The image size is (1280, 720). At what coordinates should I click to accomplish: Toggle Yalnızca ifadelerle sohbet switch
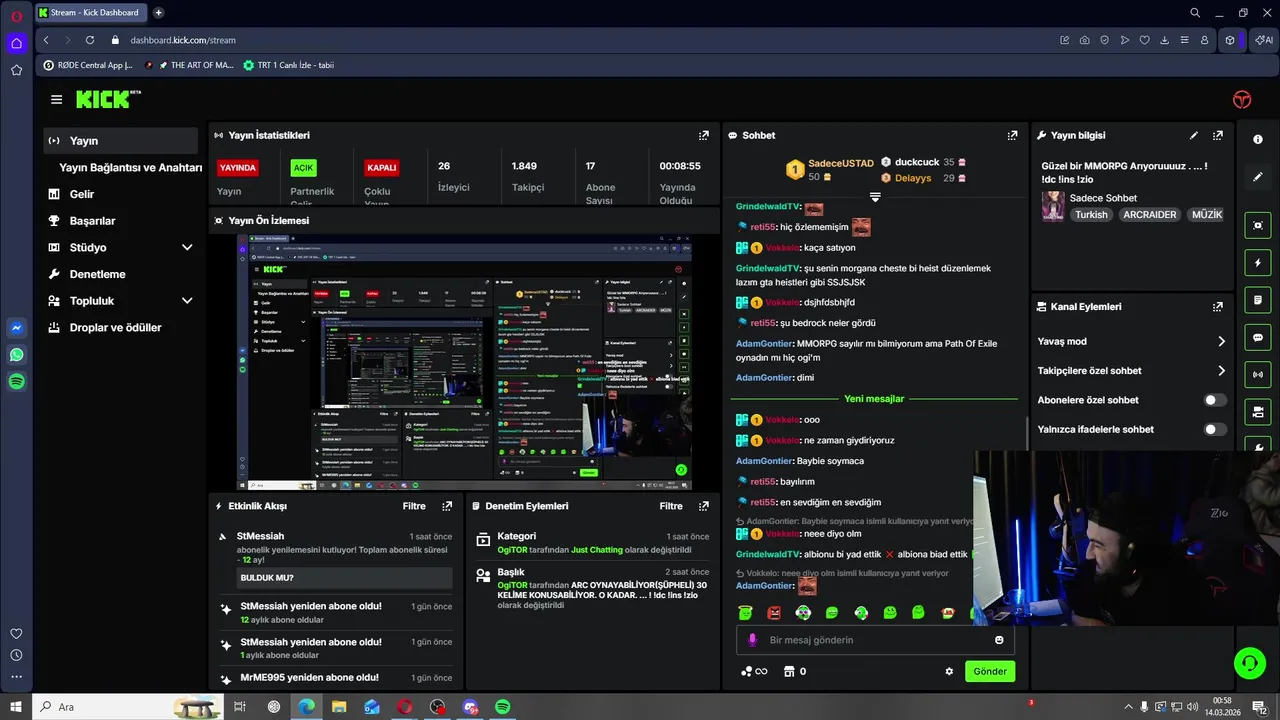(x=1214, y=429)
